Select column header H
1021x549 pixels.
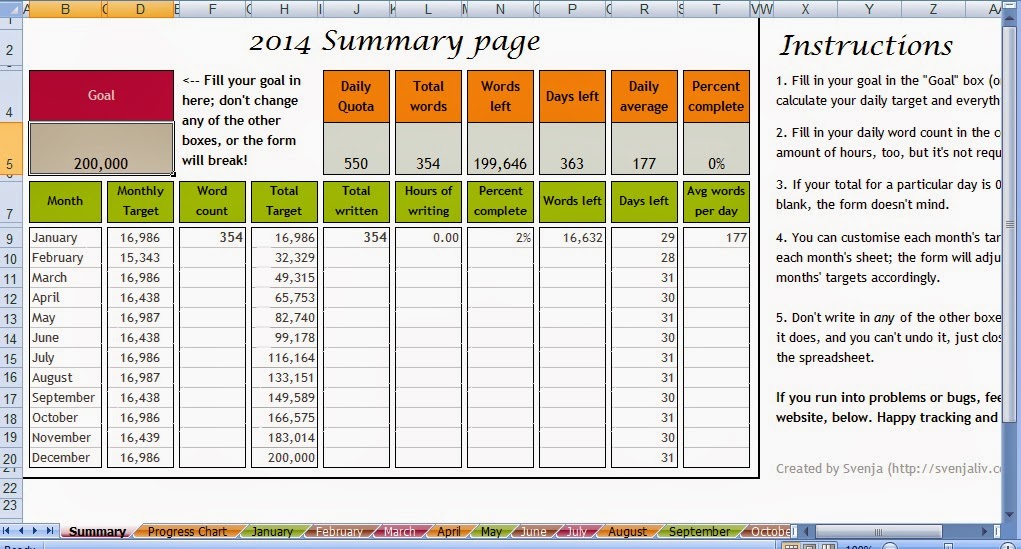285,9
